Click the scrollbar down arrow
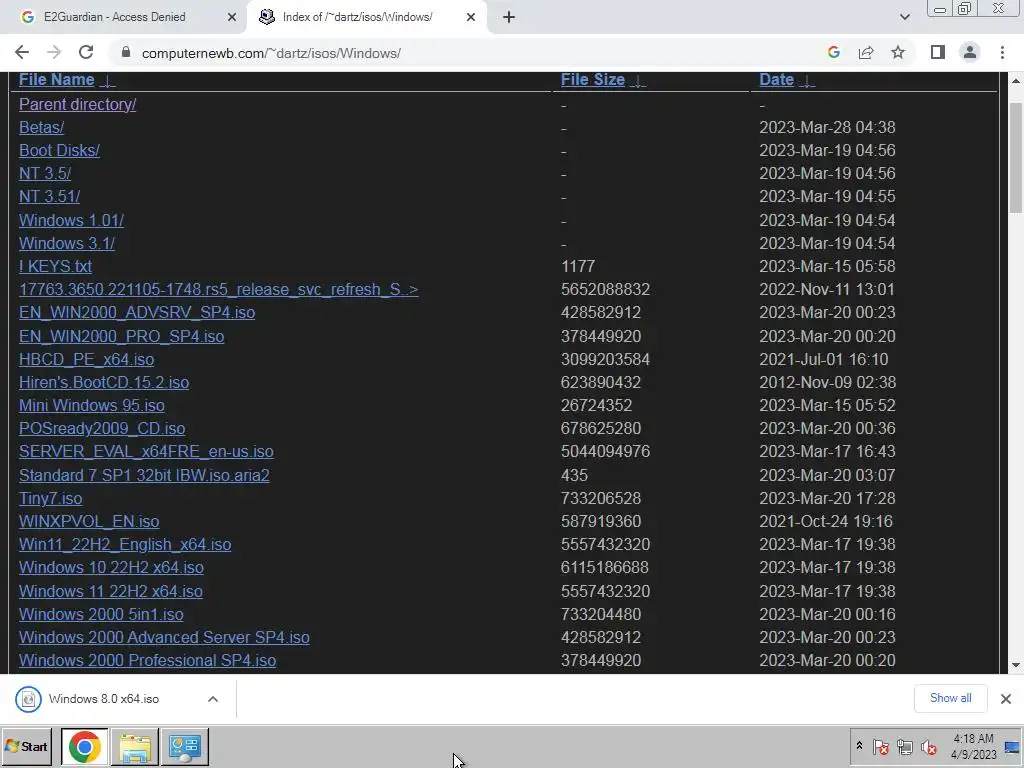The height and width of the screenshot is (768, 1024). [1016, 665]
